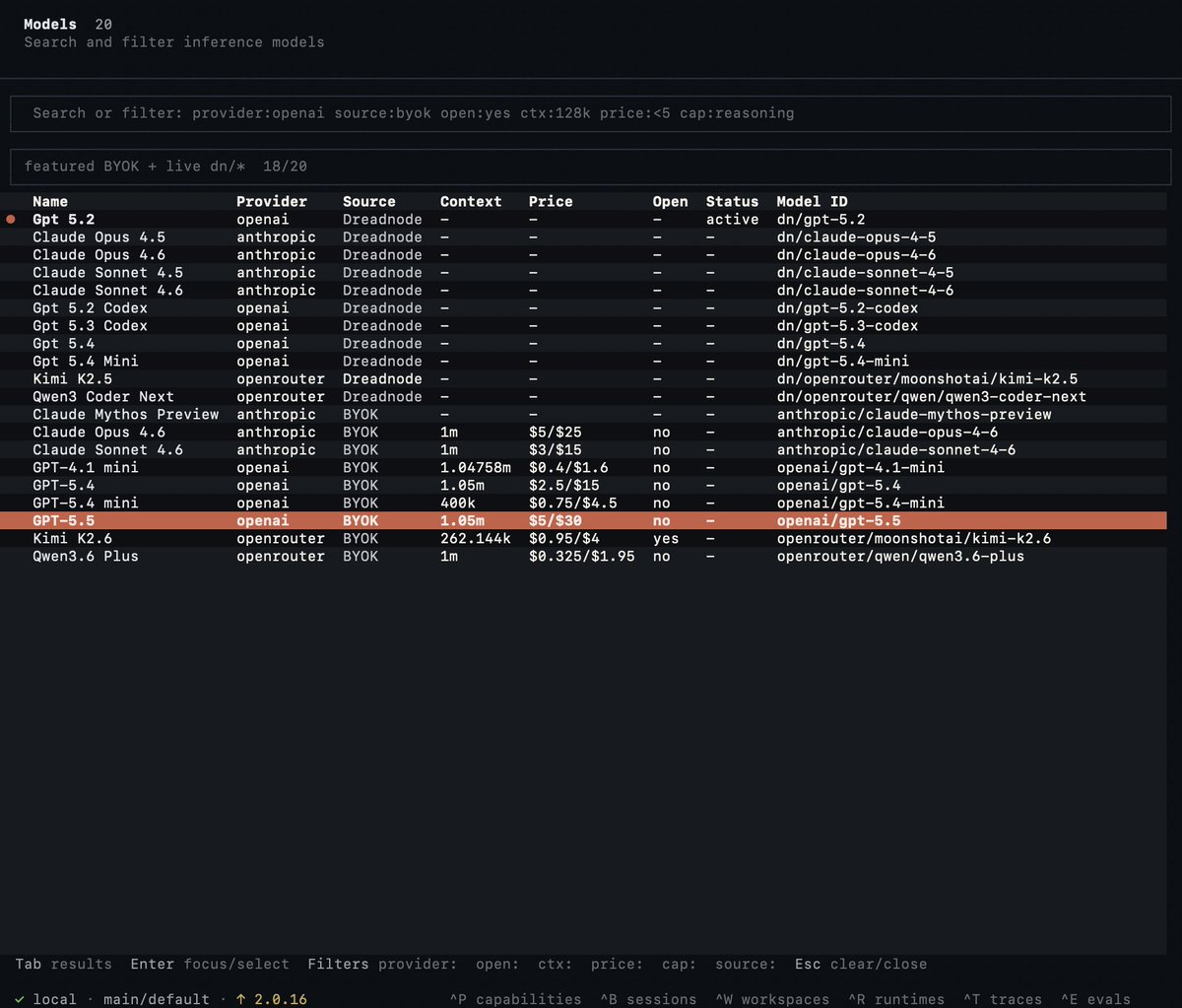Viewport: 1182px width, 1008px height.
Task: Click the Source column header
Action: click(369, 202)
